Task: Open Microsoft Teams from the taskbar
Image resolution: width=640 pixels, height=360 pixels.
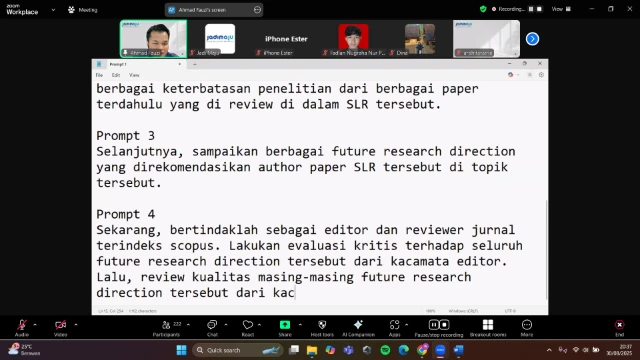Action: point(349,350)
